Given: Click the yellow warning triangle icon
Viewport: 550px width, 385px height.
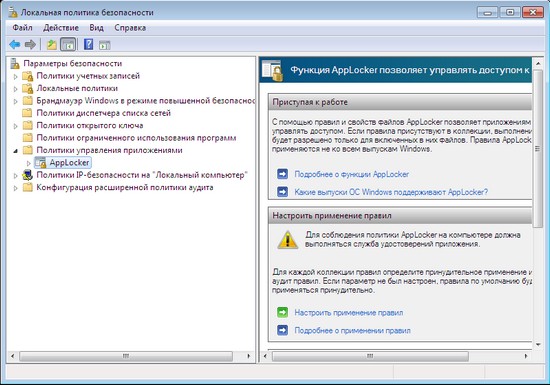Looking at the screenshot, I should (288, 240).
